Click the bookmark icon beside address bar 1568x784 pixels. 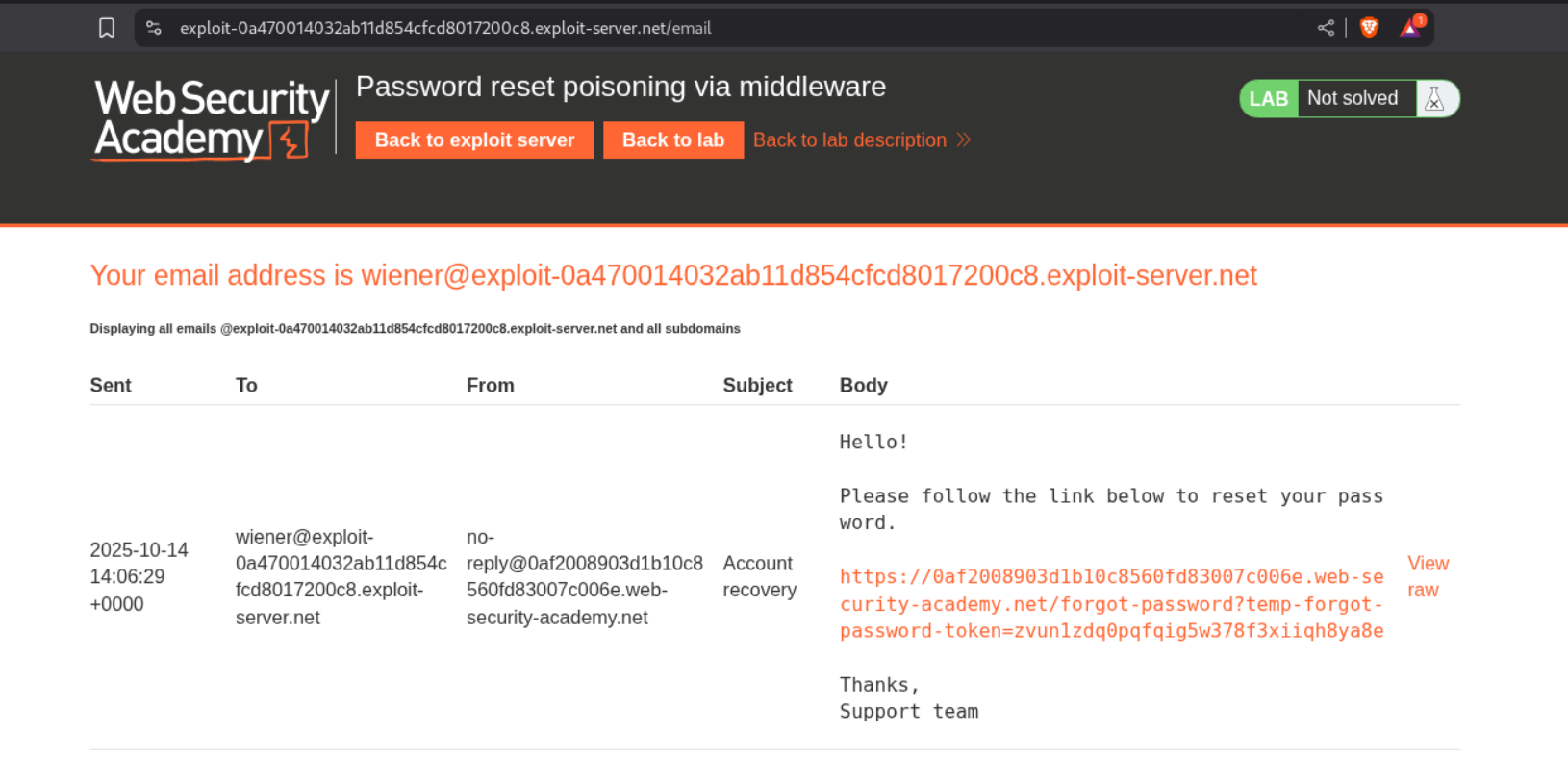tap(107, 28)
